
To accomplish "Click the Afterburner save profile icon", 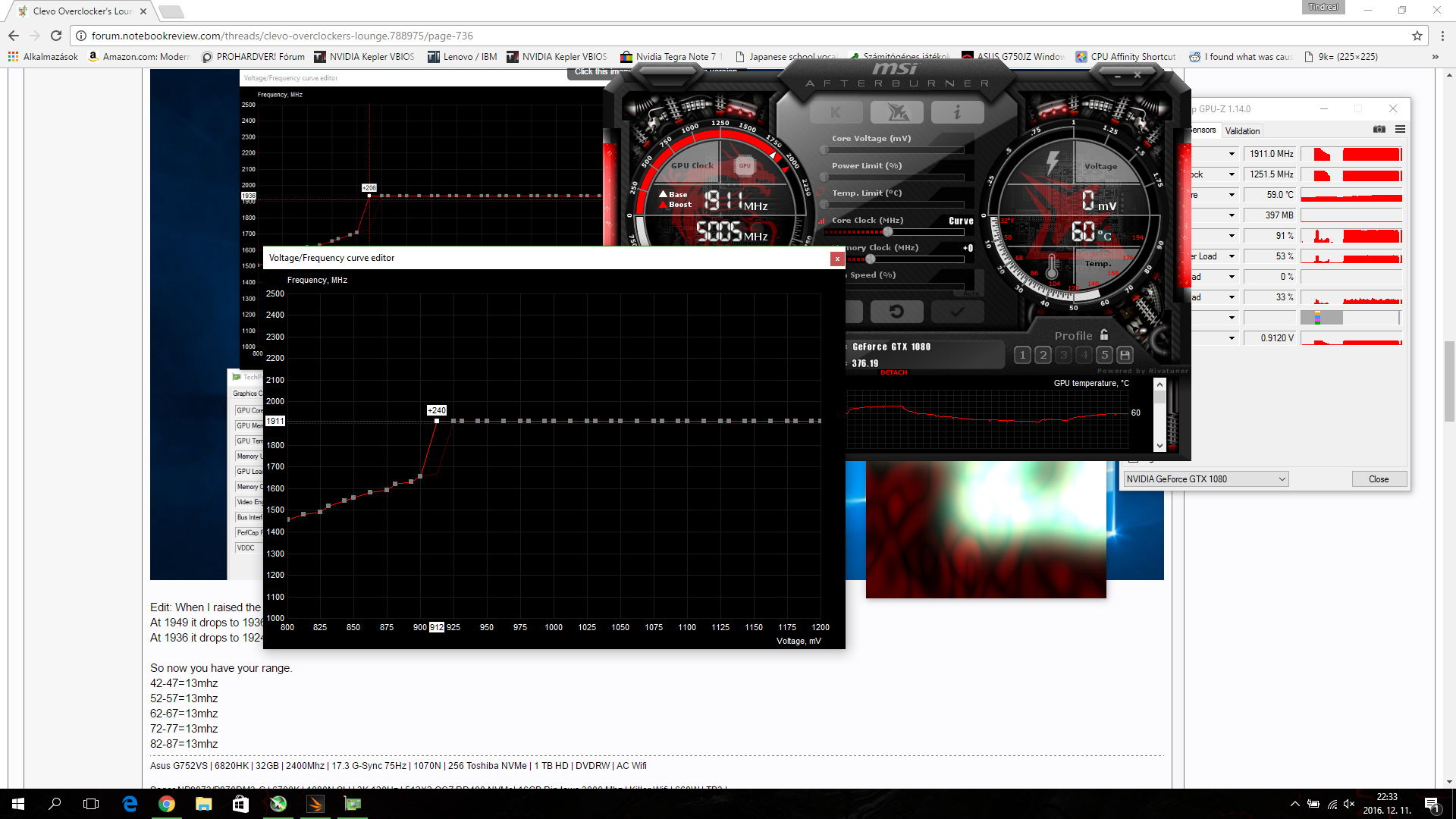I will [x=1125, y=355].
